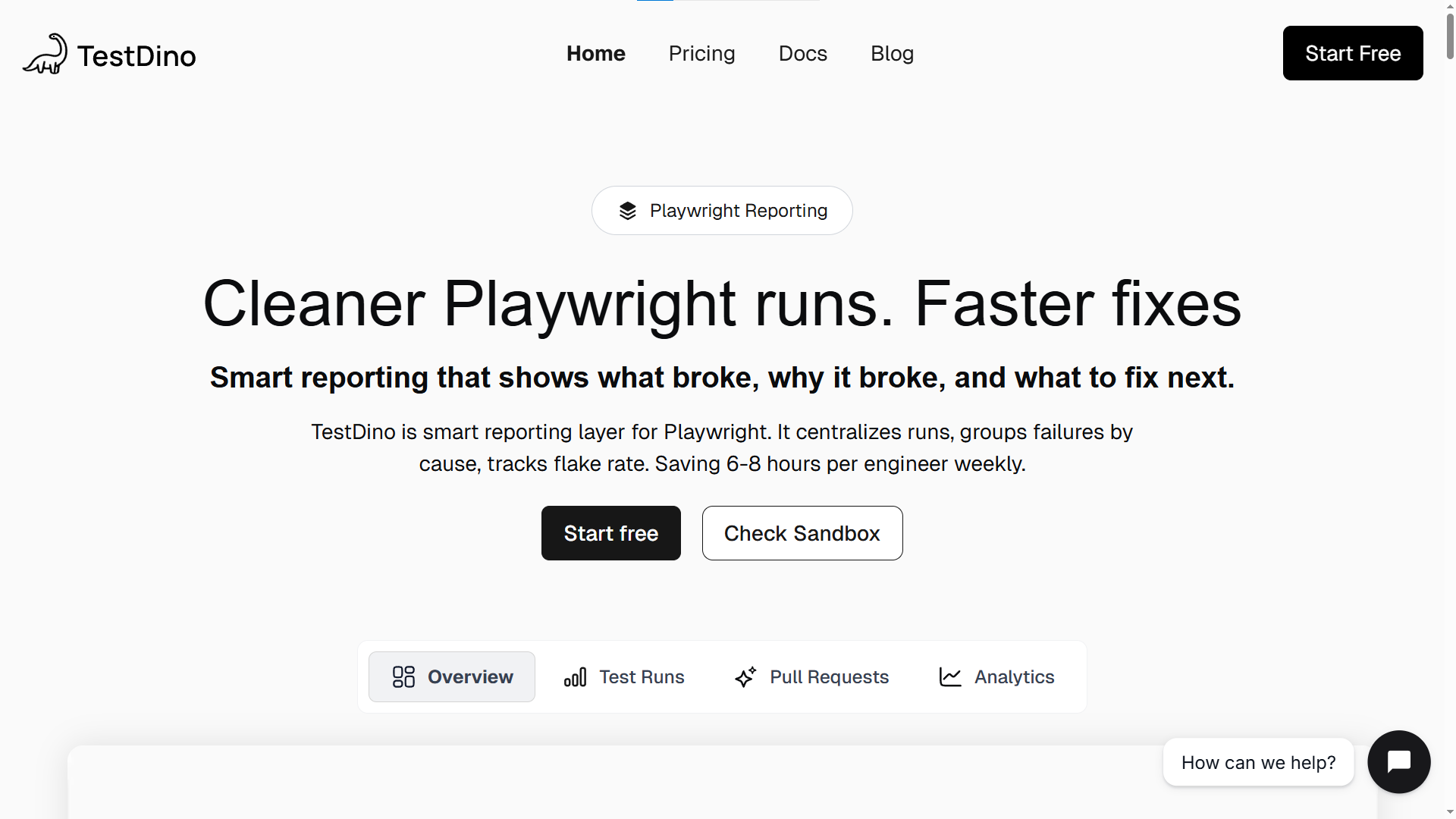Click the Analytics line chart icon
This screenshot has height=819, width=1456.
pos(950,676)
